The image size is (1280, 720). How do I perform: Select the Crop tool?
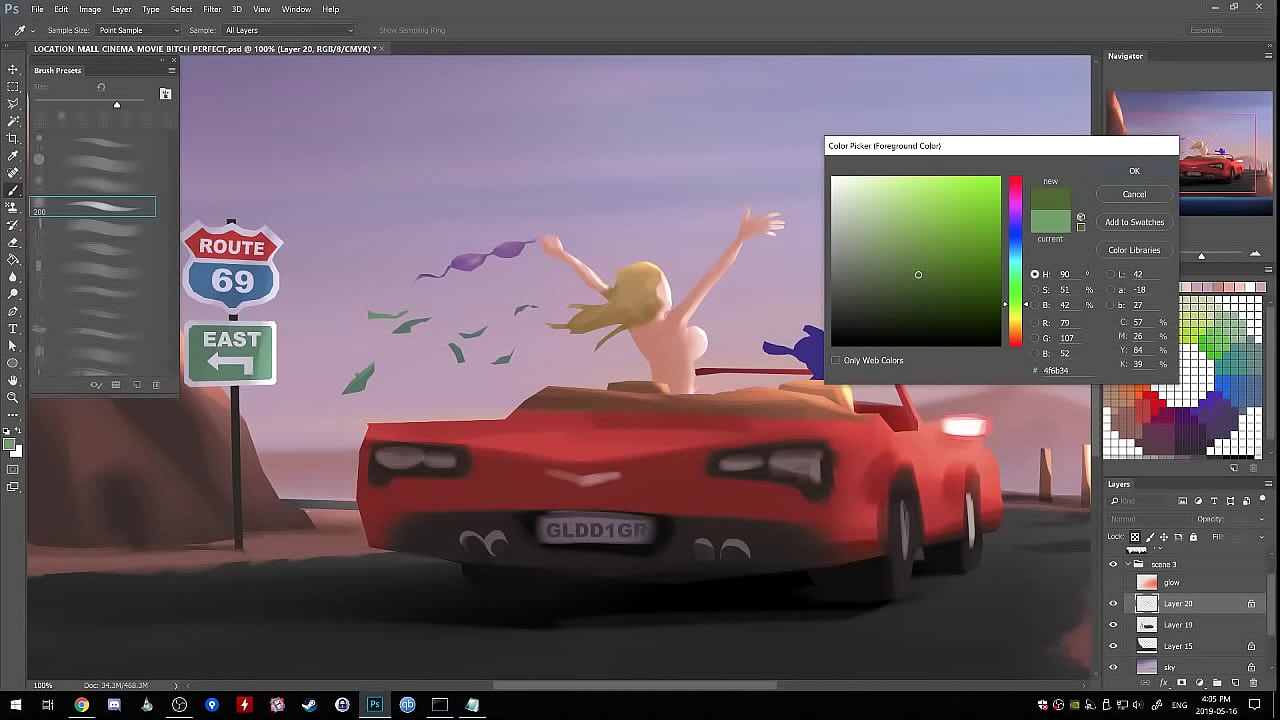pyautogui.click(x=13, y=138)
